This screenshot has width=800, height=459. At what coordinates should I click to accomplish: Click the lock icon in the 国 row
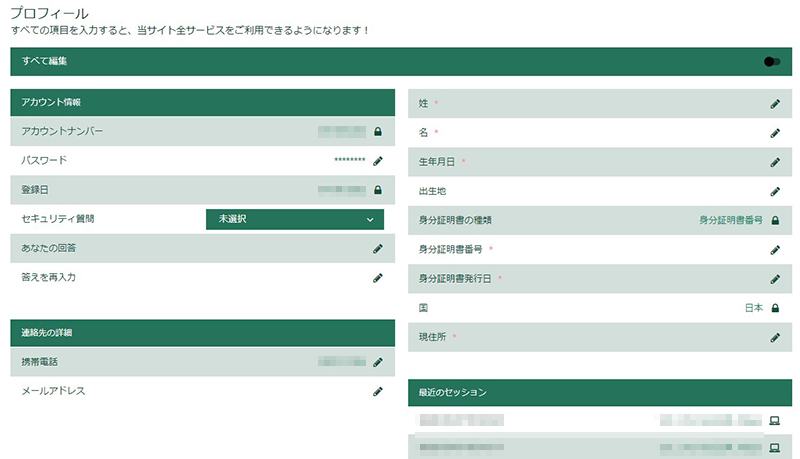tap(775, 308)
